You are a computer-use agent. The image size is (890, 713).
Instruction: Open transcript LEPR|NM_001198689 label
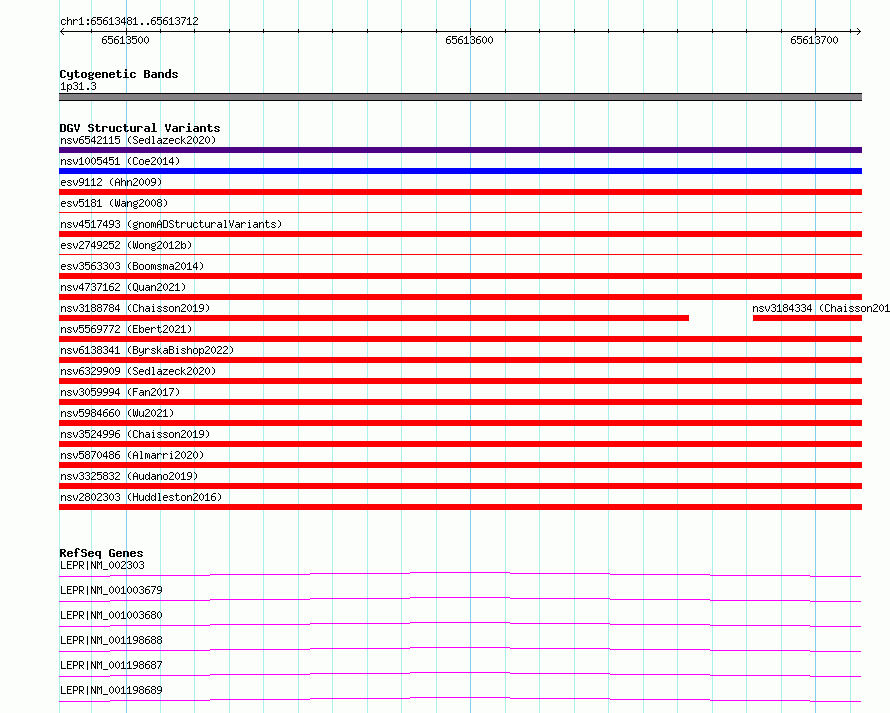(x=111, y=690)
